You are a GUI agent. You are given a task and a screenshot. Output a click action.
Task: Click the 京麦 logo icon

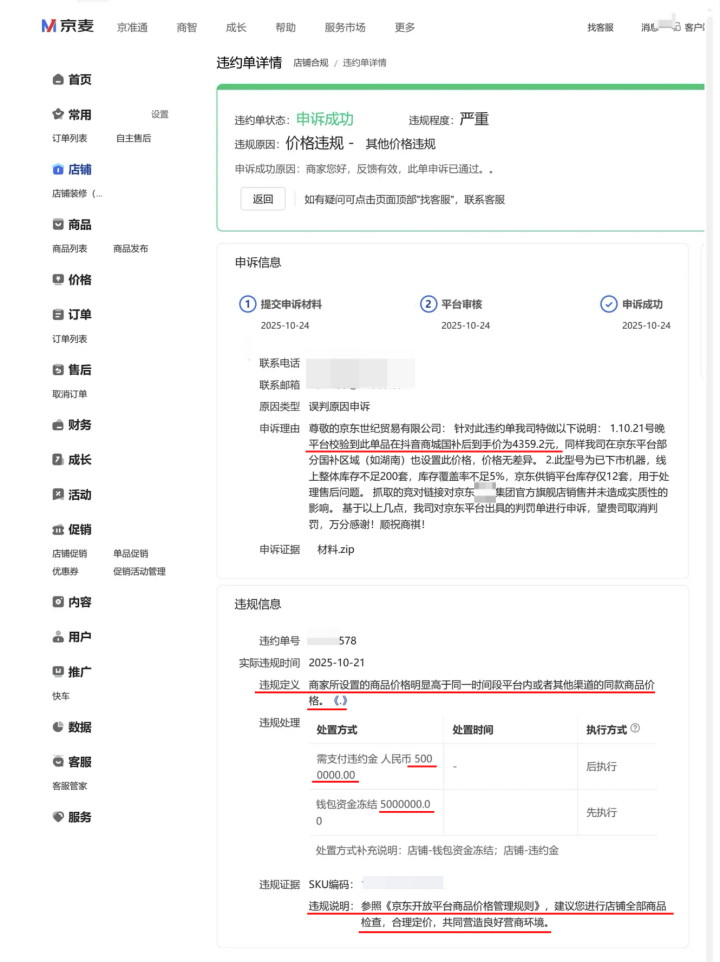pos(49,26)
